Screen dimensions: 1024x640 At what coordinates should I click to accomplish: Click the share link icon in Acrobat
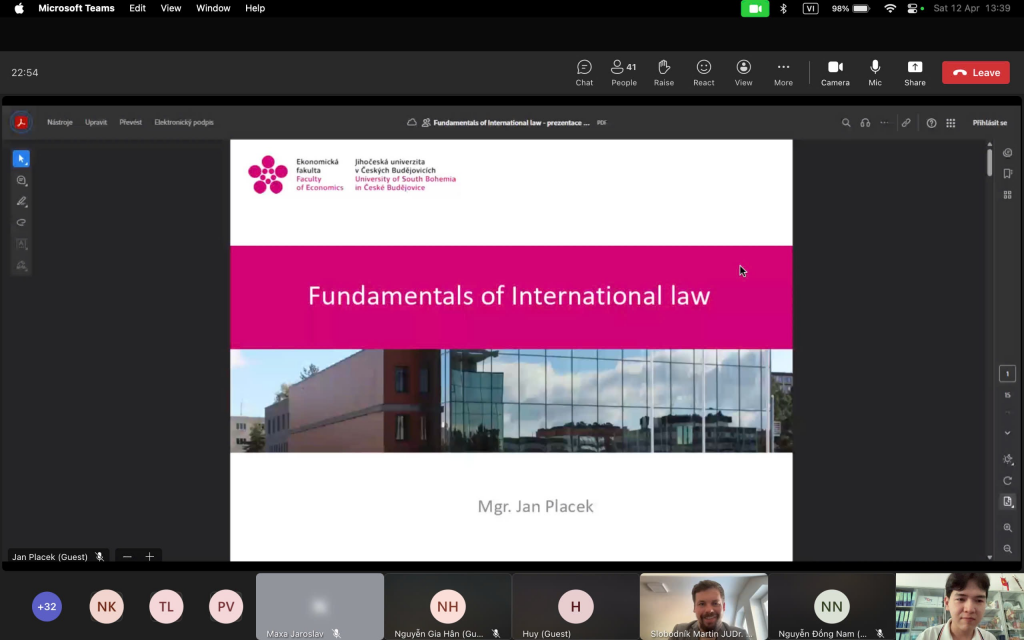point(906,123)
